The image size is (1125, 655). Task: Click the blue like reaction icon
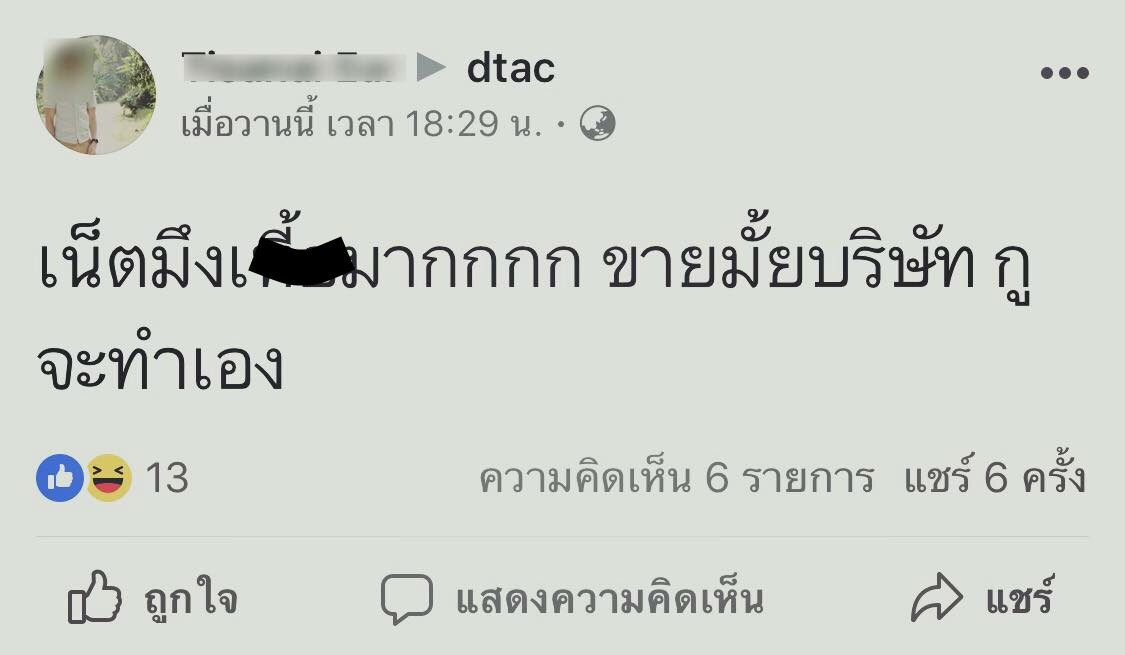click(60, 478)
